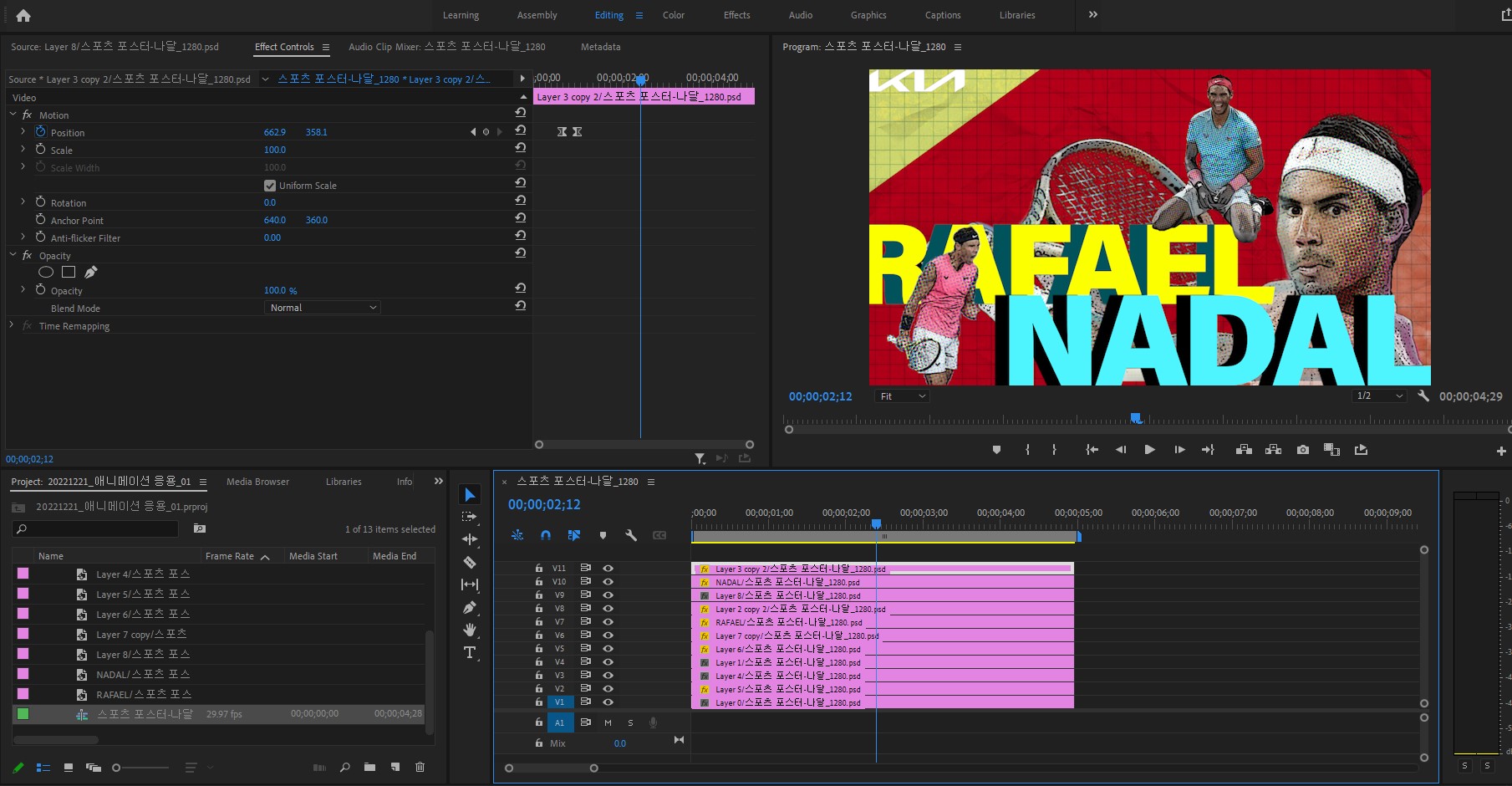Delete selected item with trash icon
The height and width of the screenshot is (786, 1512).
[x=420, y=767]
